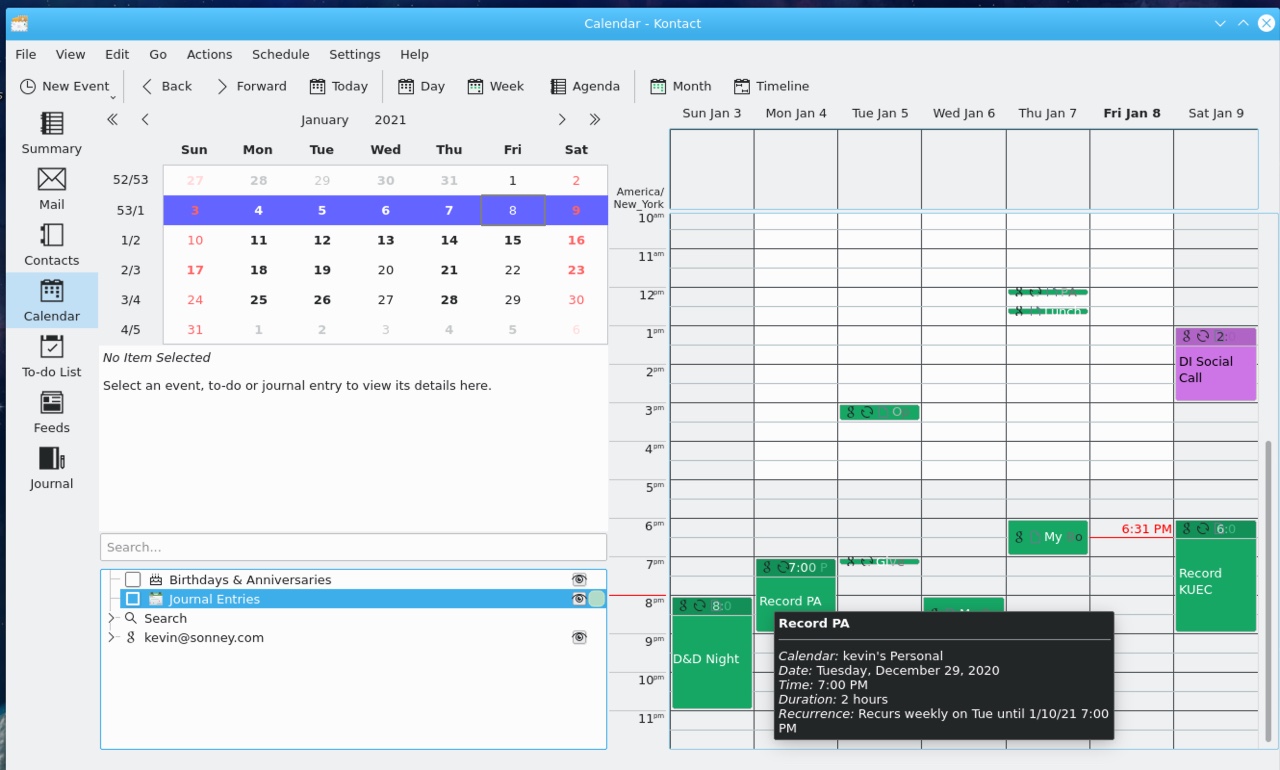Image resolution: width=1280 pixels, height=770 pixels.
Task: Switch to Week view
Action: (x=496, y=86)
